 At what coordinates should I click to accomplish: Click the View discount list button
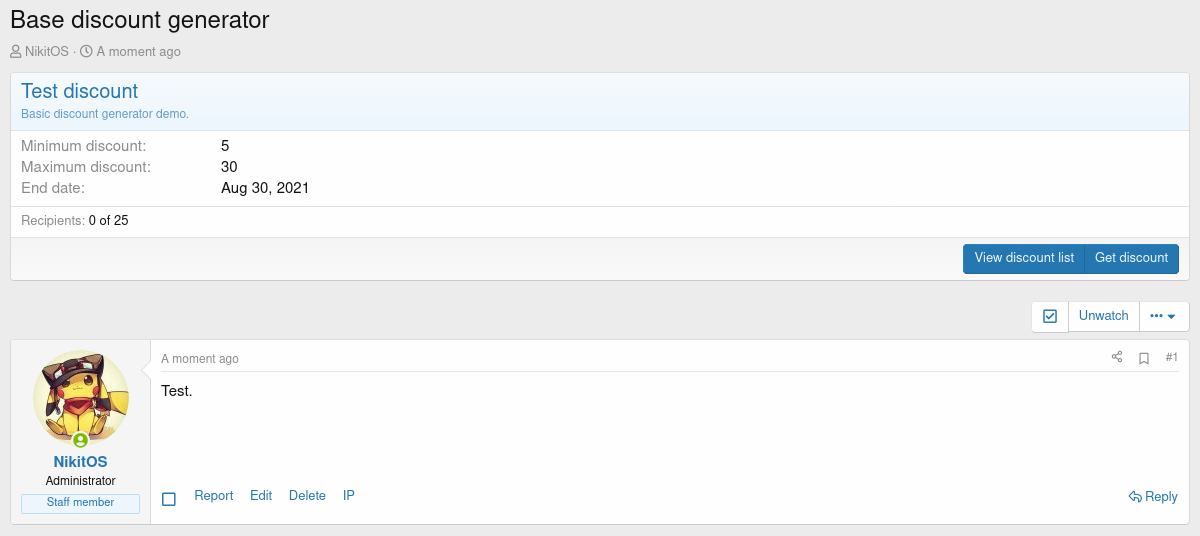(1024, 258)
